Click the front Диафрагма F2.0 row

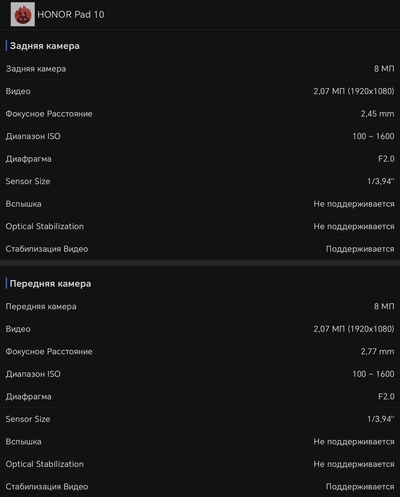tap(200, 396)
